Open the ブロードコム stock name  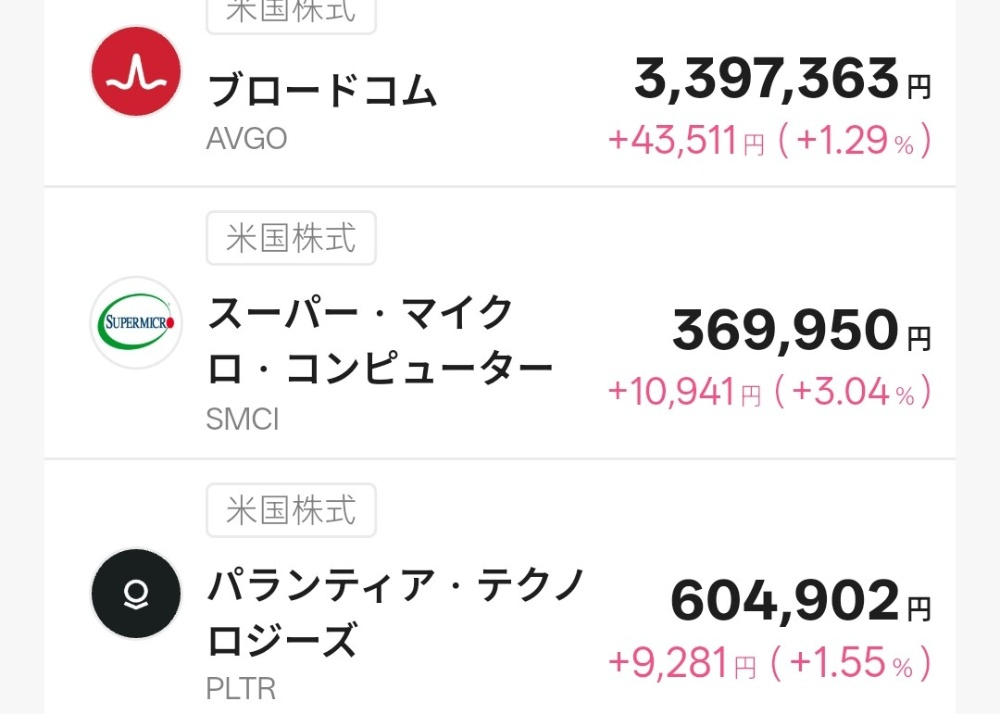point(322,90)
